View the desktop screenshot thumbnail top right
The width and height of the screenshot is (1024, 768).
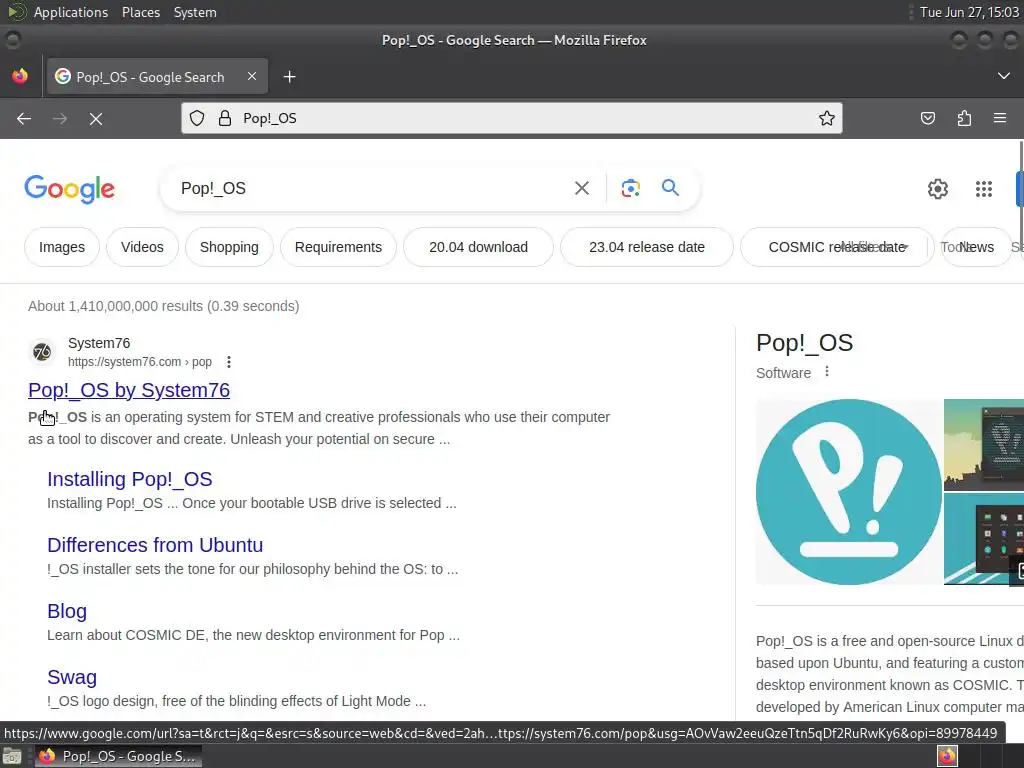[984, 445]
